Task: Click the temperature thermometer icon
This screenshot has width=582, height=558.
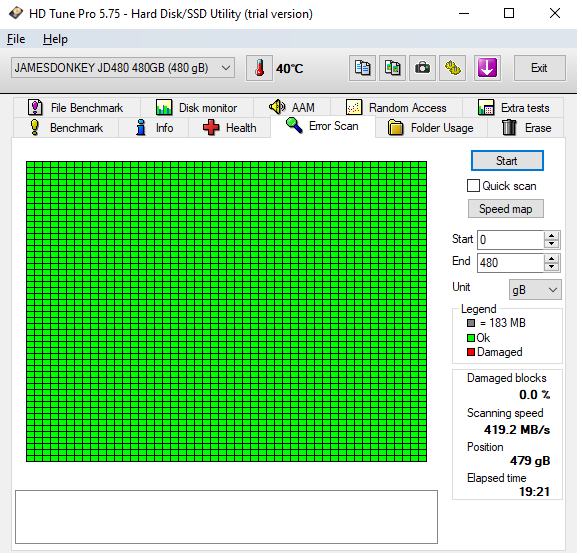Action: click(259, 68)
